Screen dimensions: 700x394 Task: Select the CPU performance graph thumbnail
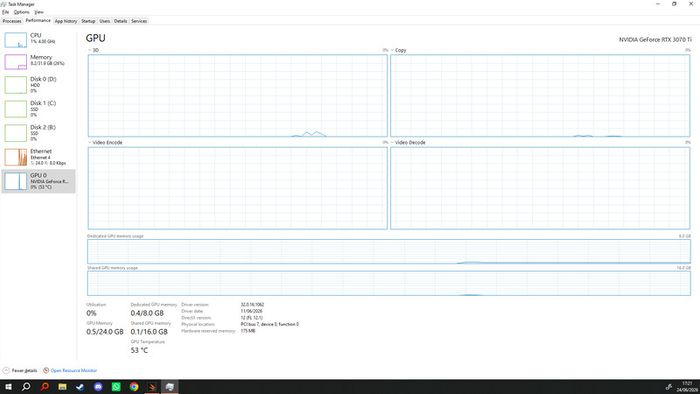point(16,40)
